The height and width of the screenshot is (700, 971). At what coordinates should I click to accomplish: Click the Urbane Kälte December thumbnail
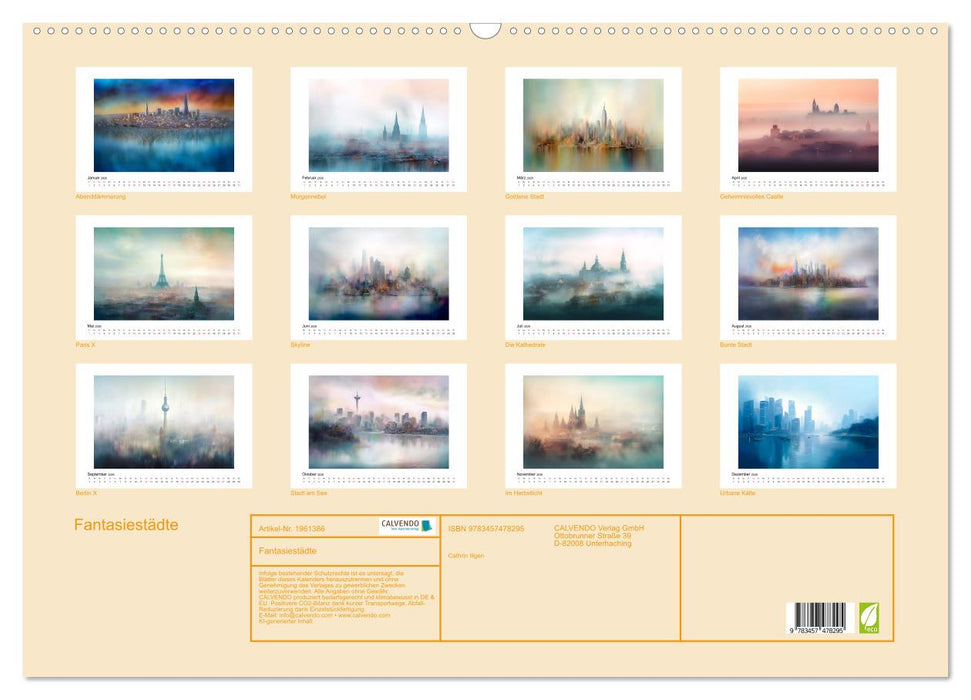point(808,420)
